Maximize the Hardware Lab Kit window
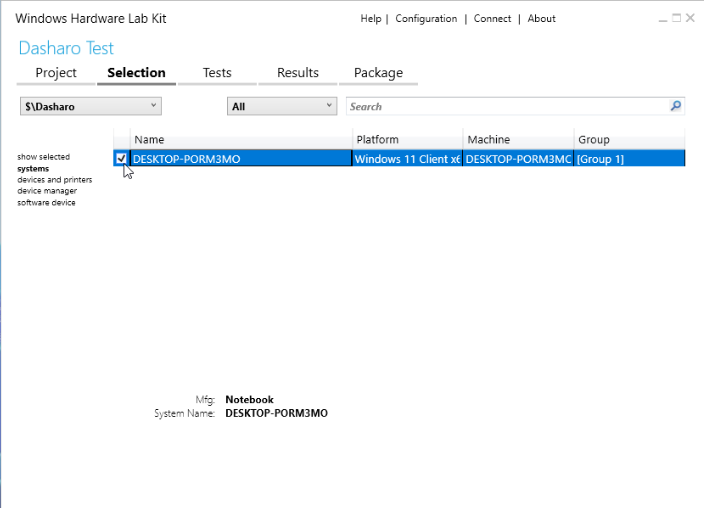The height and width of the screenshot is (508, 704). tap(677, 18)
